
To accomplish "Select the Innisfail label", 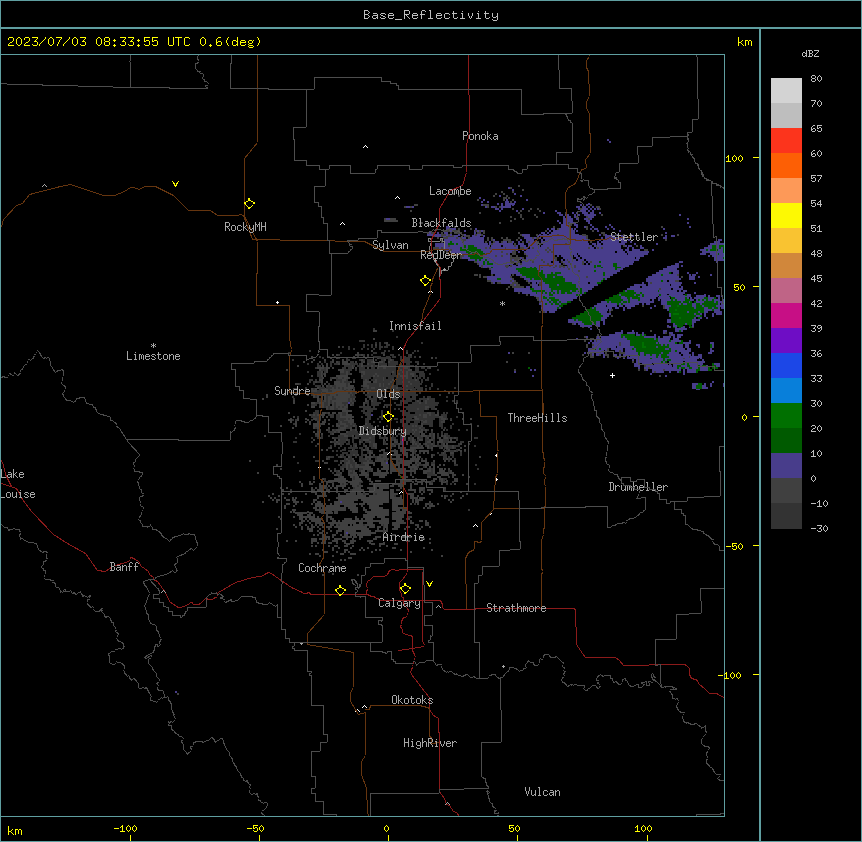I will click(x=415, y=326).
